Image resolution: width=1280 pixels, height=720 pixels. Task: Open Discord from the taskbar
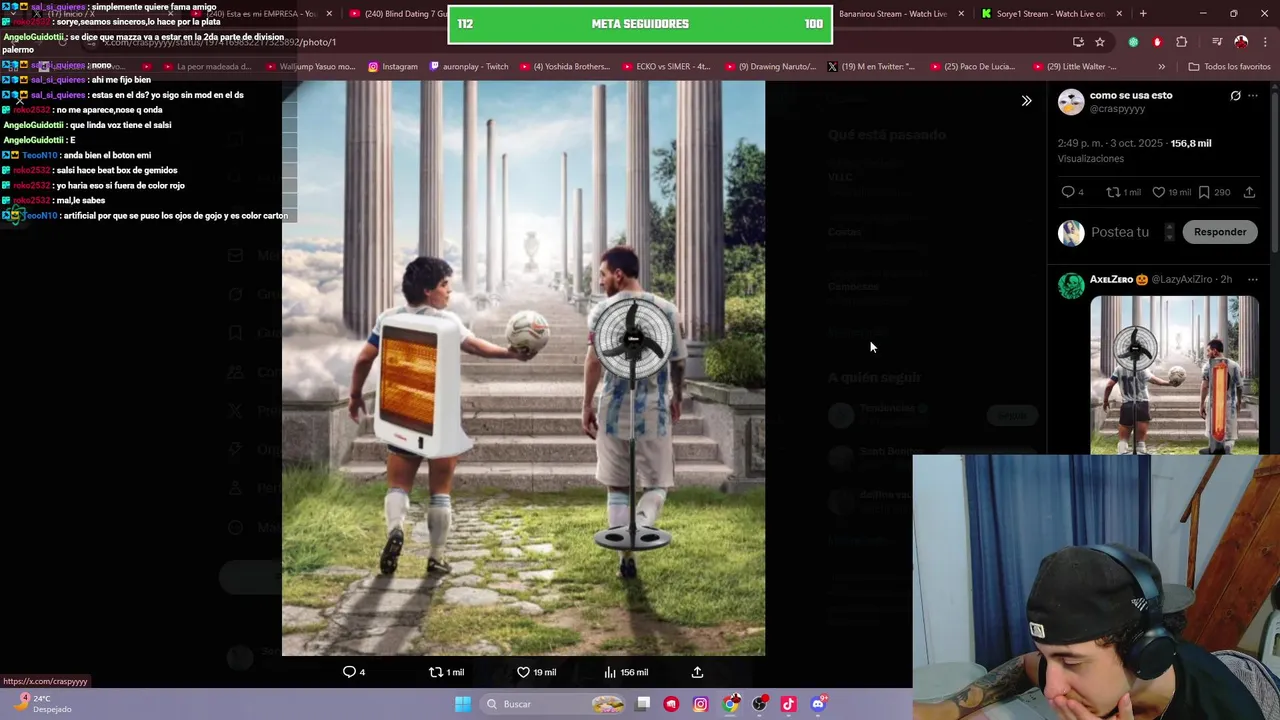coord(818,704)
